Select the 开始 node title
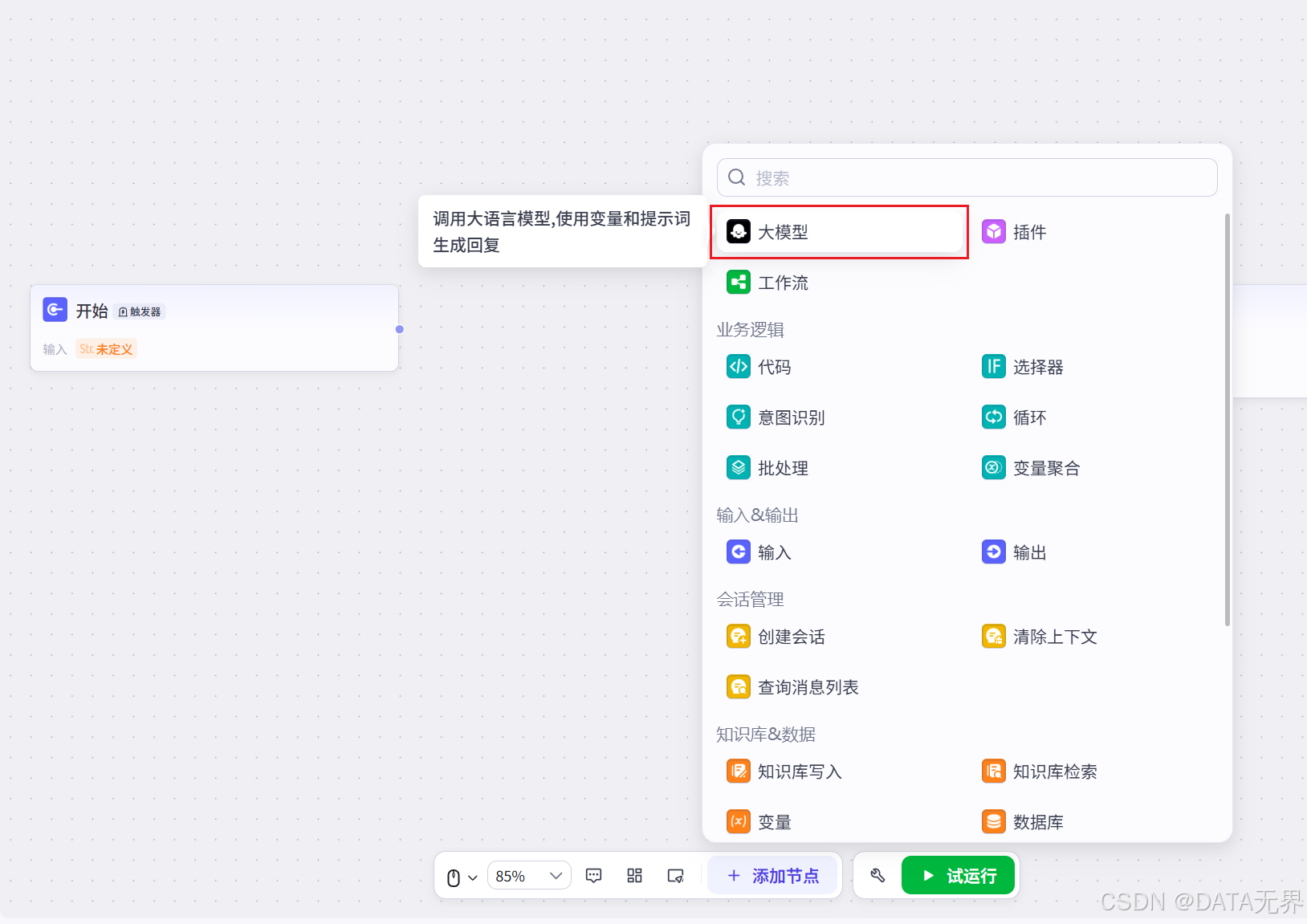This screenshot has width=1307, height=924. tap(92, 311)
